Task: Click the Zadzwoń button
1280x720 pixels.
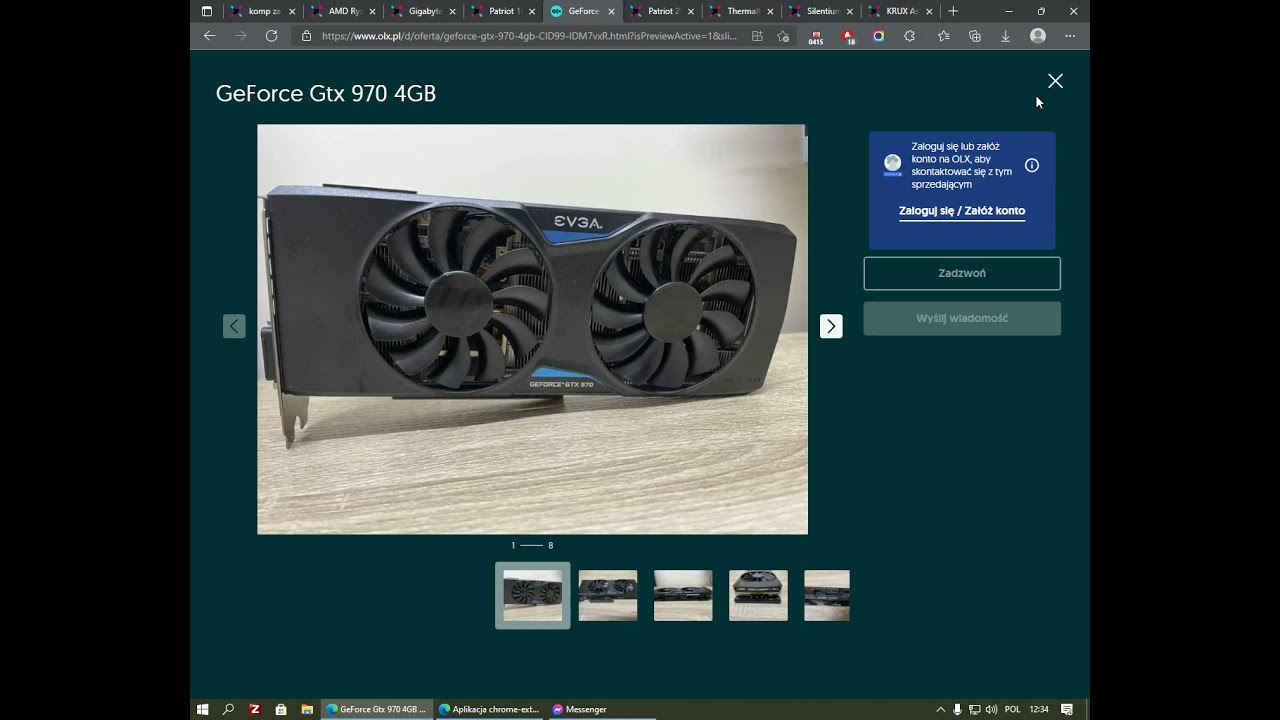Action: click(x=962, y=273)
